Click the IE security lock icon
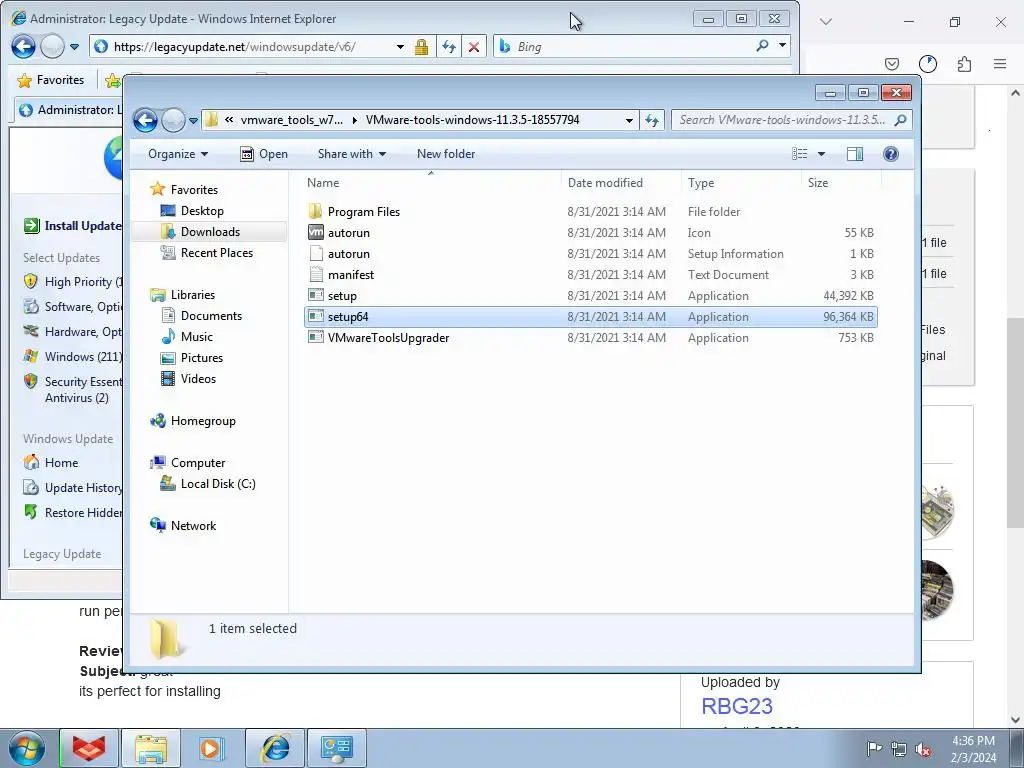 [x=421, y=47]
